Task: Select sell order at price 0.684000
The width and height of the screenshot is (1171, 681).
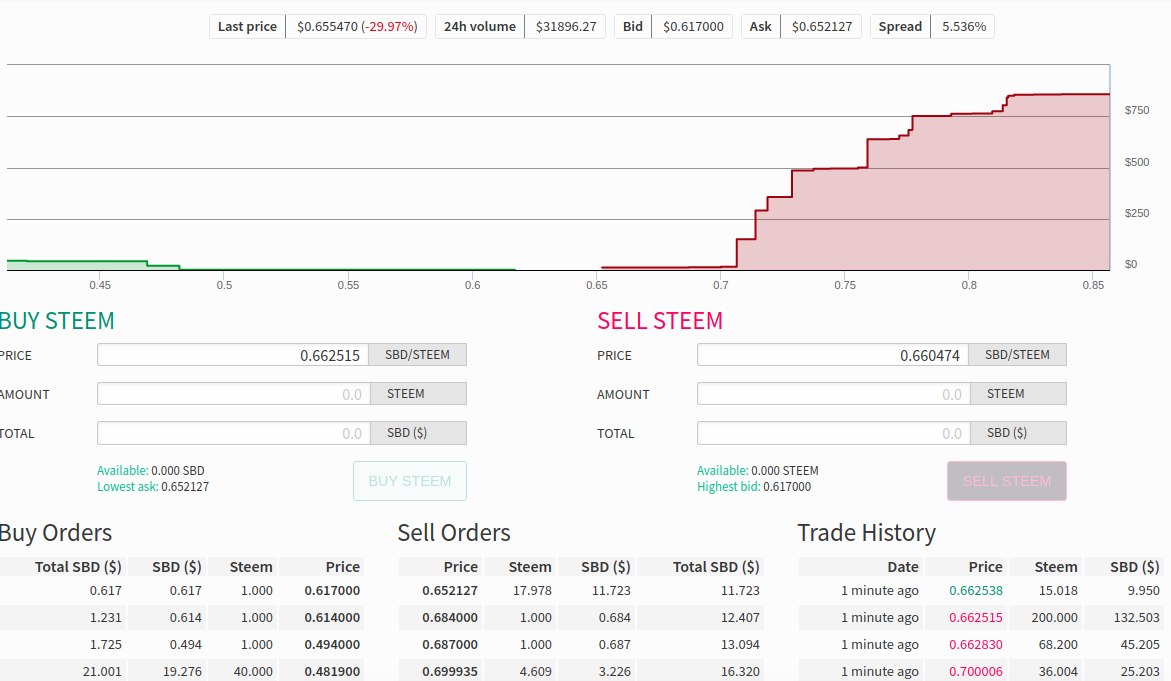Action: [x=581, y=618]
